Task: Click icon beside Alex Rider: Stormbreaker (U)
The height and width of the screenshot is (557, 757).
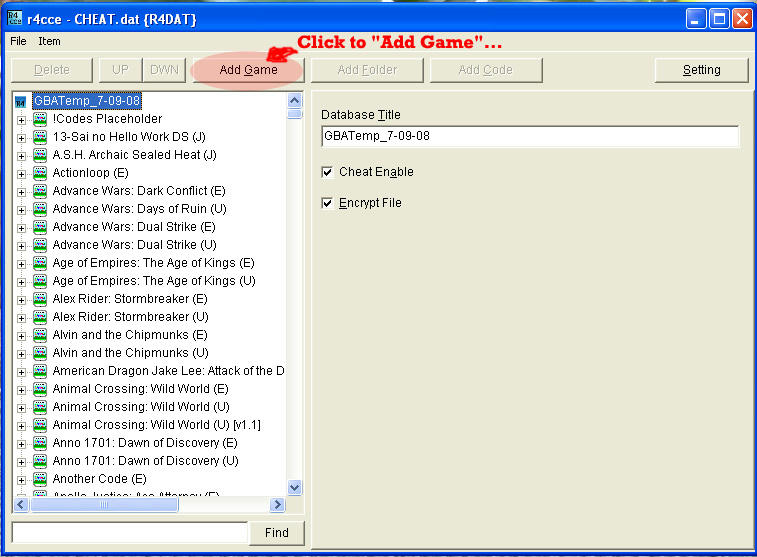Action: (40, 317)
